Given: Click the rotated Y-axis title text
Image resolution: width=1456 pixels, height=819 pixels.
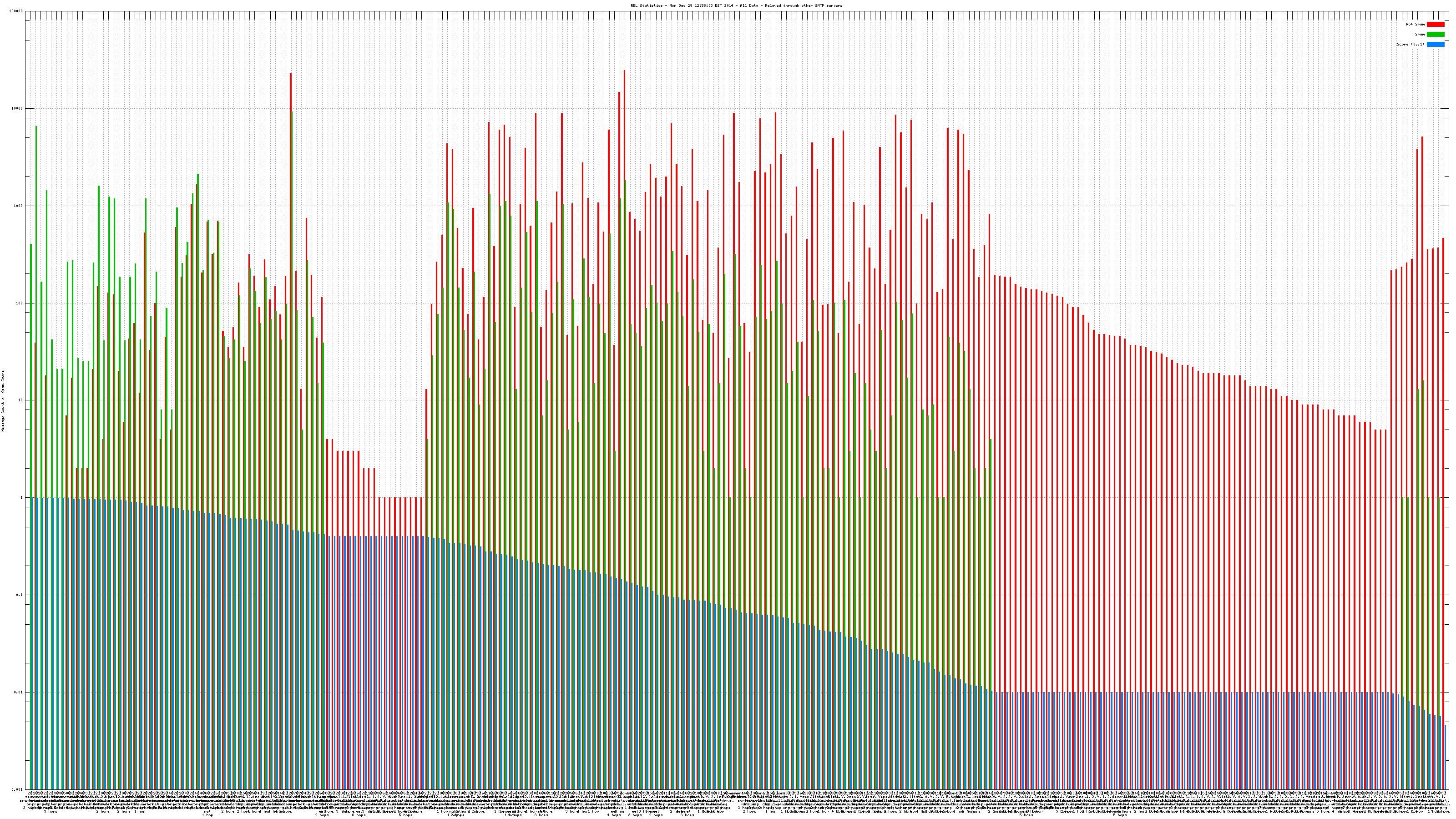Looking at the screenshot, I should point(3,401).
